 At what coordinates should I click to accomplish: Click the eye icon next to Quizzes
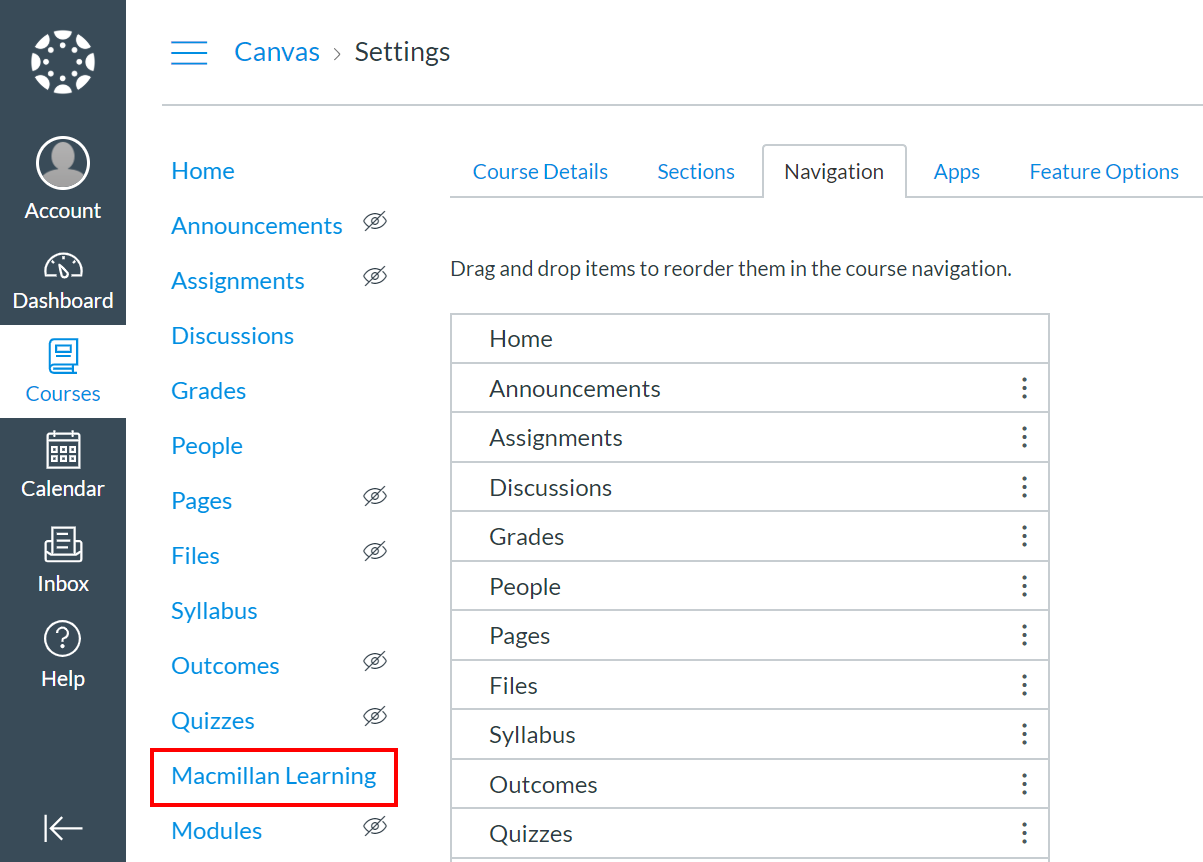pyautogui.click(x=375, y=716)
